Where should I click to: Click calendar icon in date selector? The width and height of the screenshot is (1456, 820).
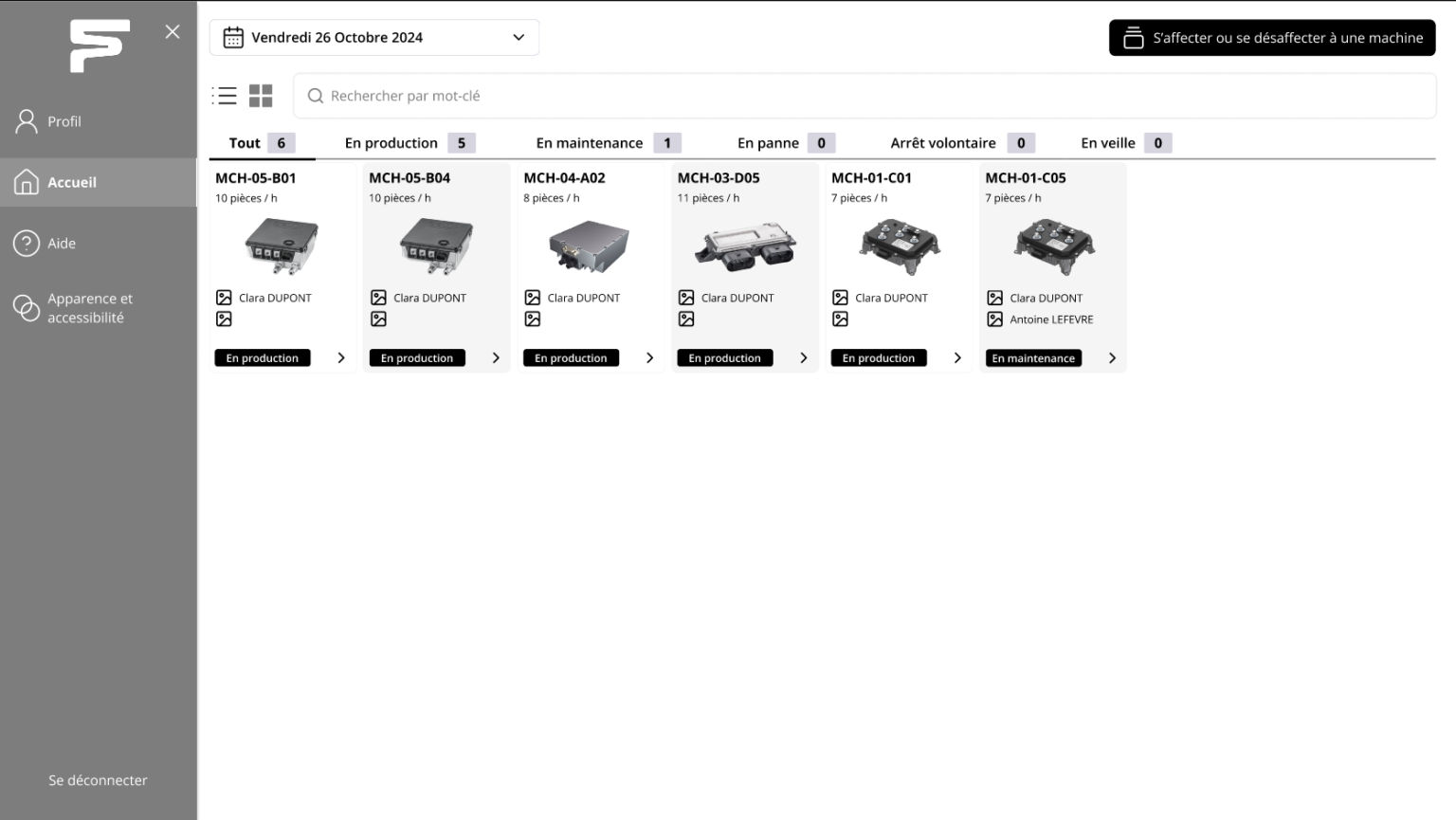(x=233, y=38)
